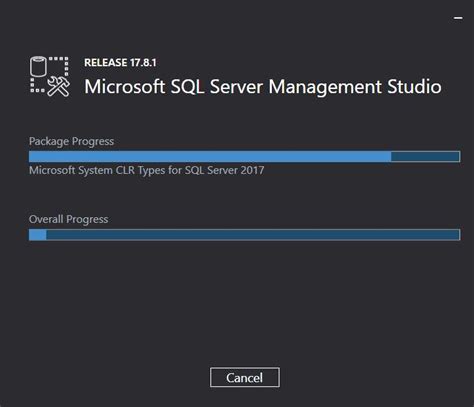Click the 'Microsoft SQL Server Management Studio' title

point(263,87)
